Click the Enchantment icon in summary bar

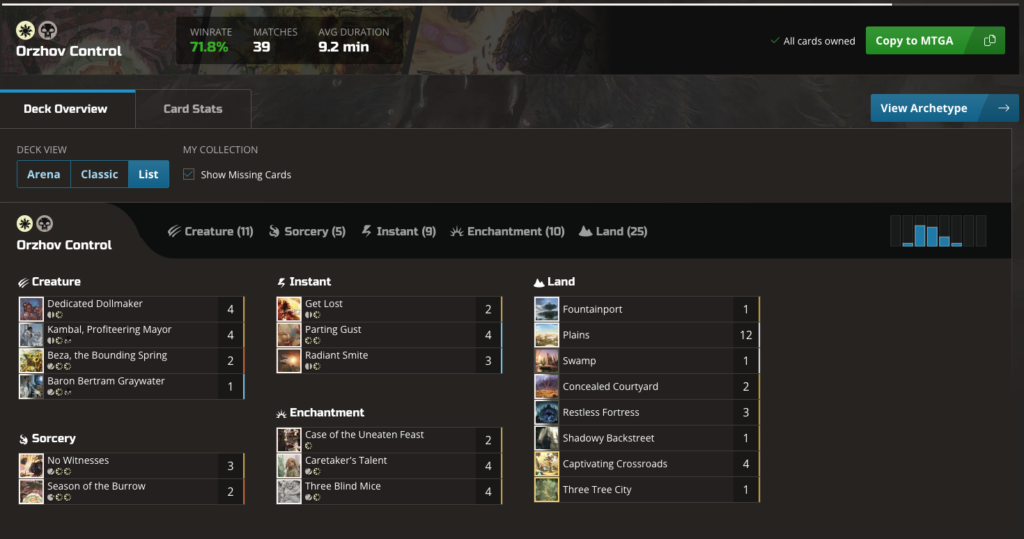[x=456, y=231]
